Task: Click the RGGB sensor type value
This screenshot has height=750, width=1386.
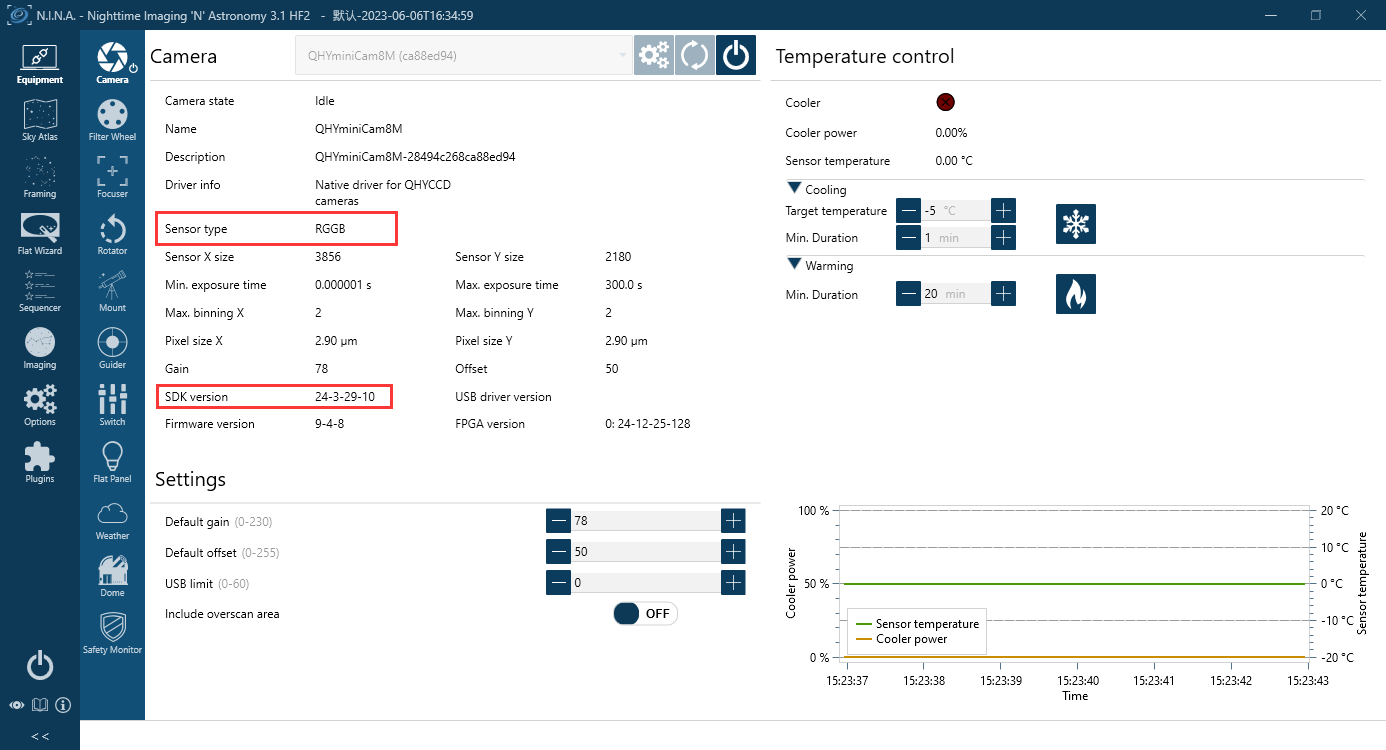Action: (x=330, y=229)
